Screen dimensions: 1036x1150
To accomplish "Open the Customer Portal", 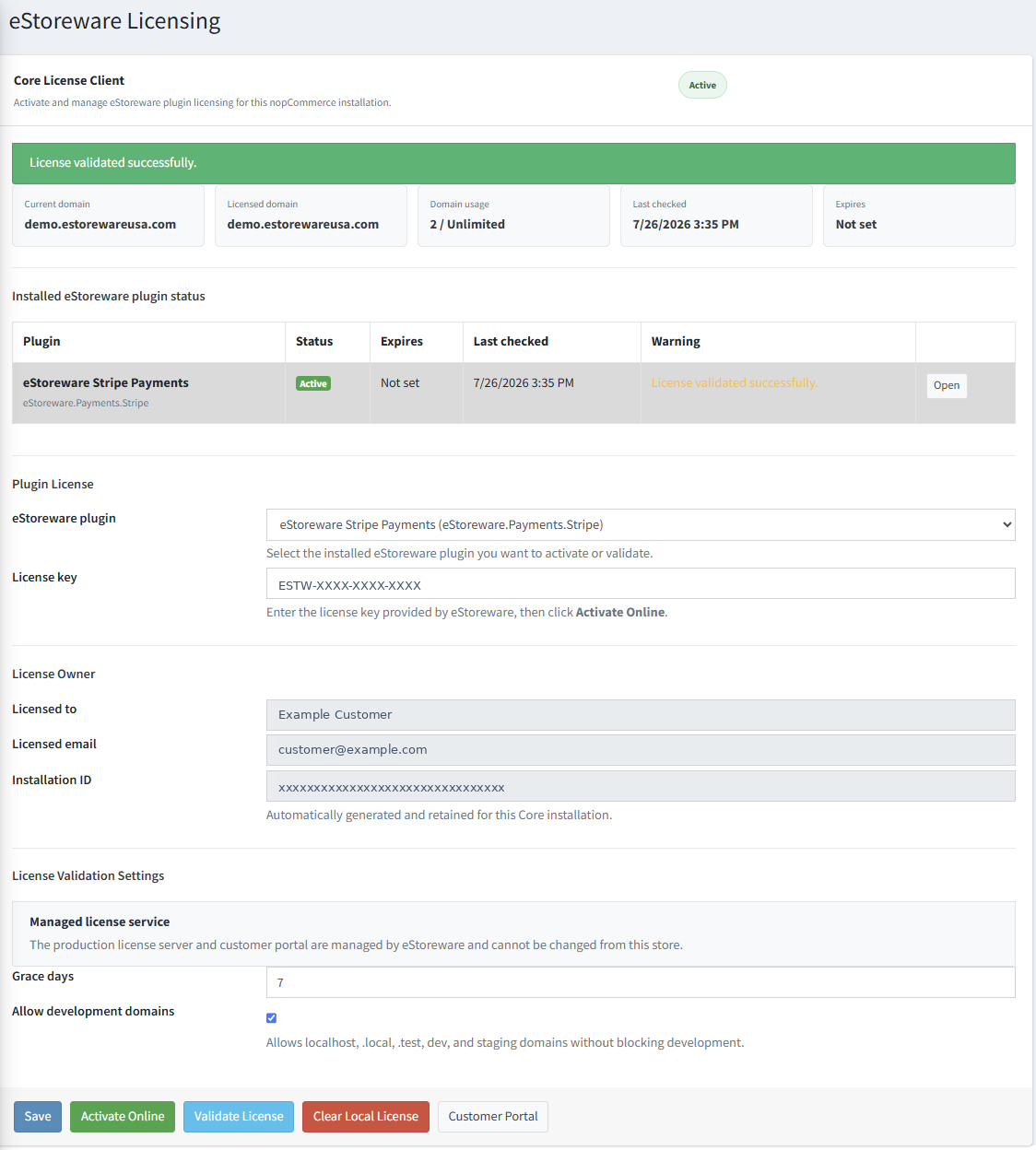I will (493, 1116).
